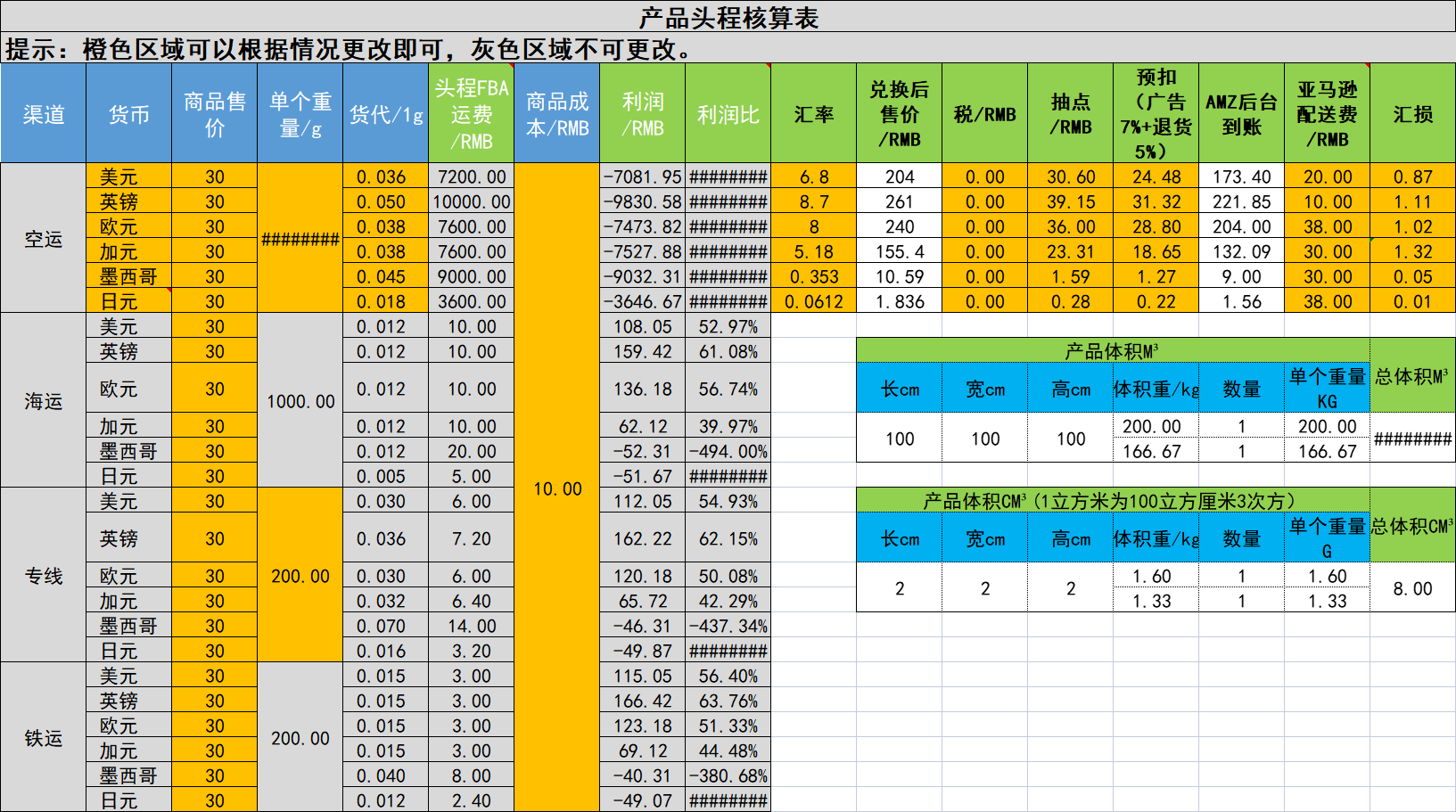Select profit ratio -437.34%

coord(728,625)
